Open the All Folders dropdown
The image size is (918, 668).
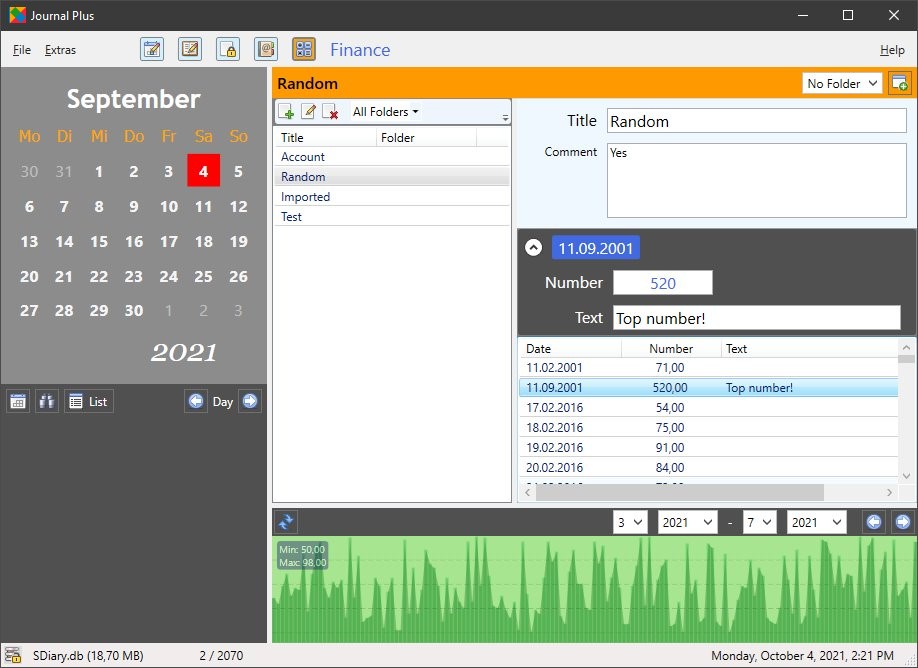385,112
